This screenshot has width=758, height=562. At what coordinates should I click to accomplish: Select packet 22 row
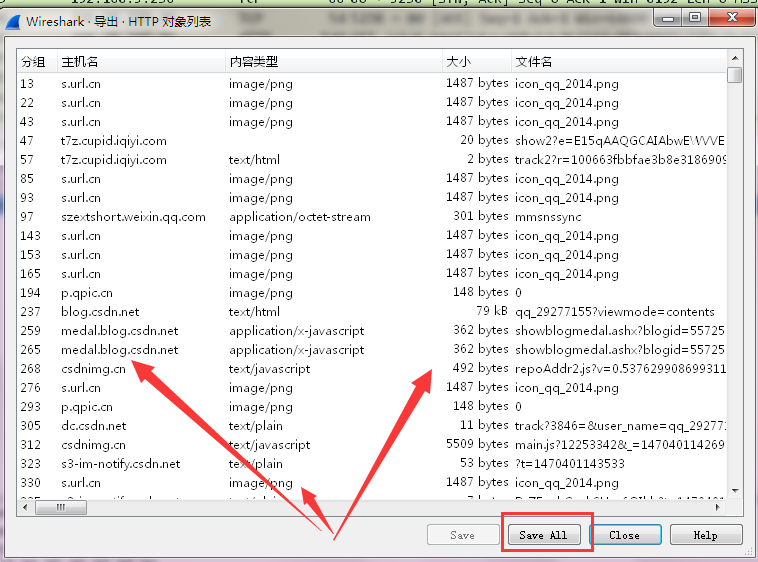pyautogui.click(x=371, y=102)
